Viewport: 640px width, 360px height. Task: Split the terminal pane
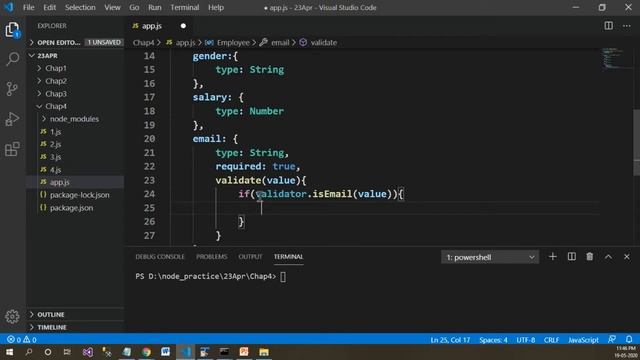(x=571, y=257)
